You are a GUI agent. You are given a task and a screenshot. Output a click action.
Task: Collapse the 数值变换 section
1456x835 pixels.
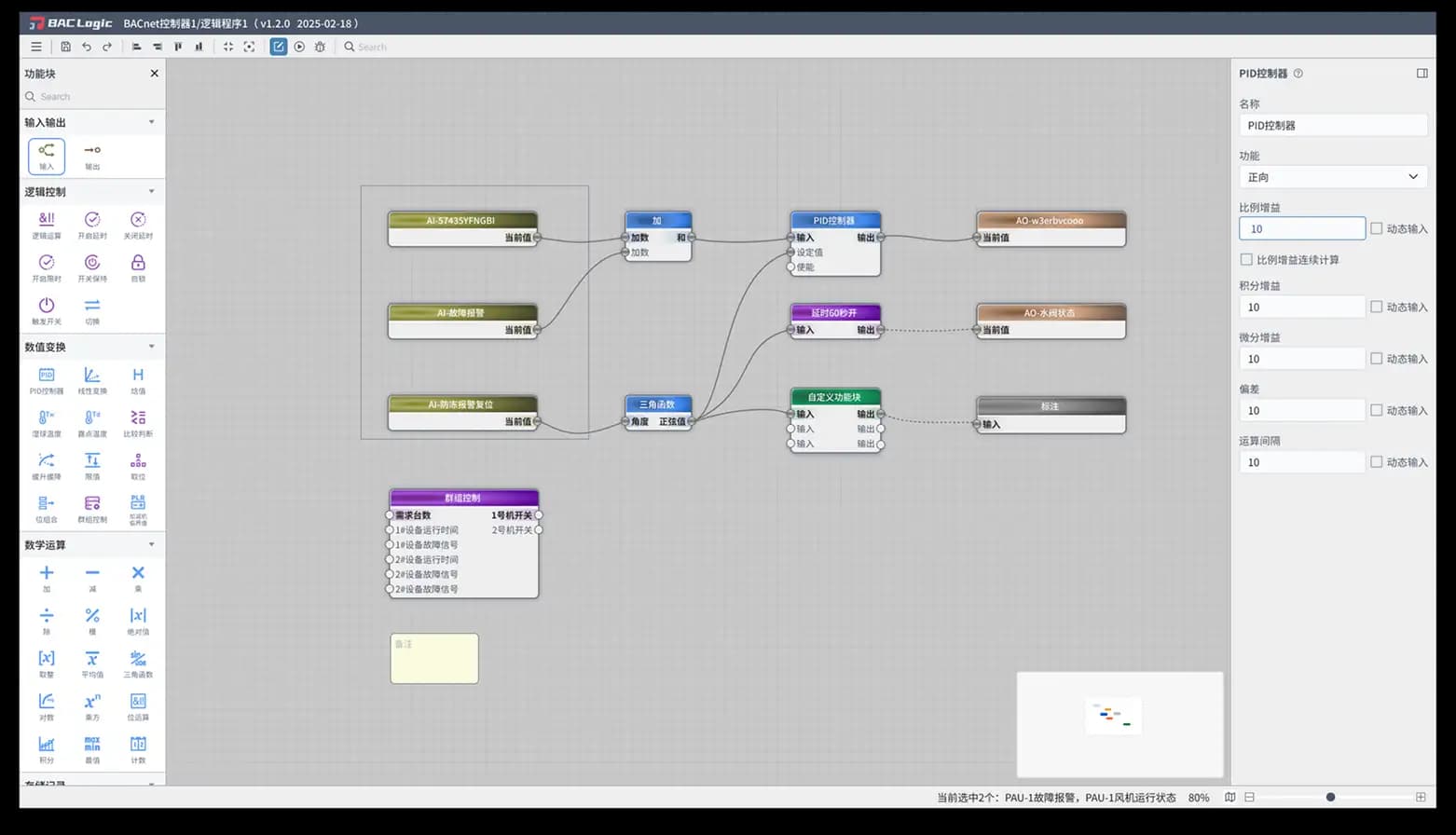tap(152, 347)
